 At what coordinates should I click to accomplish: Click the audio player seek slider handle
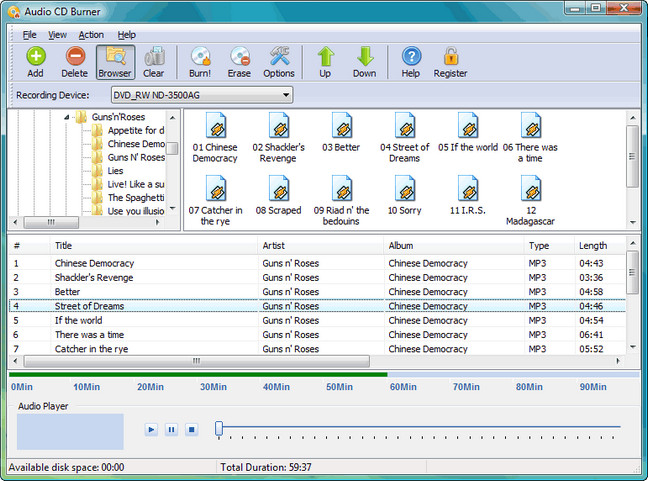click(219, 429)
